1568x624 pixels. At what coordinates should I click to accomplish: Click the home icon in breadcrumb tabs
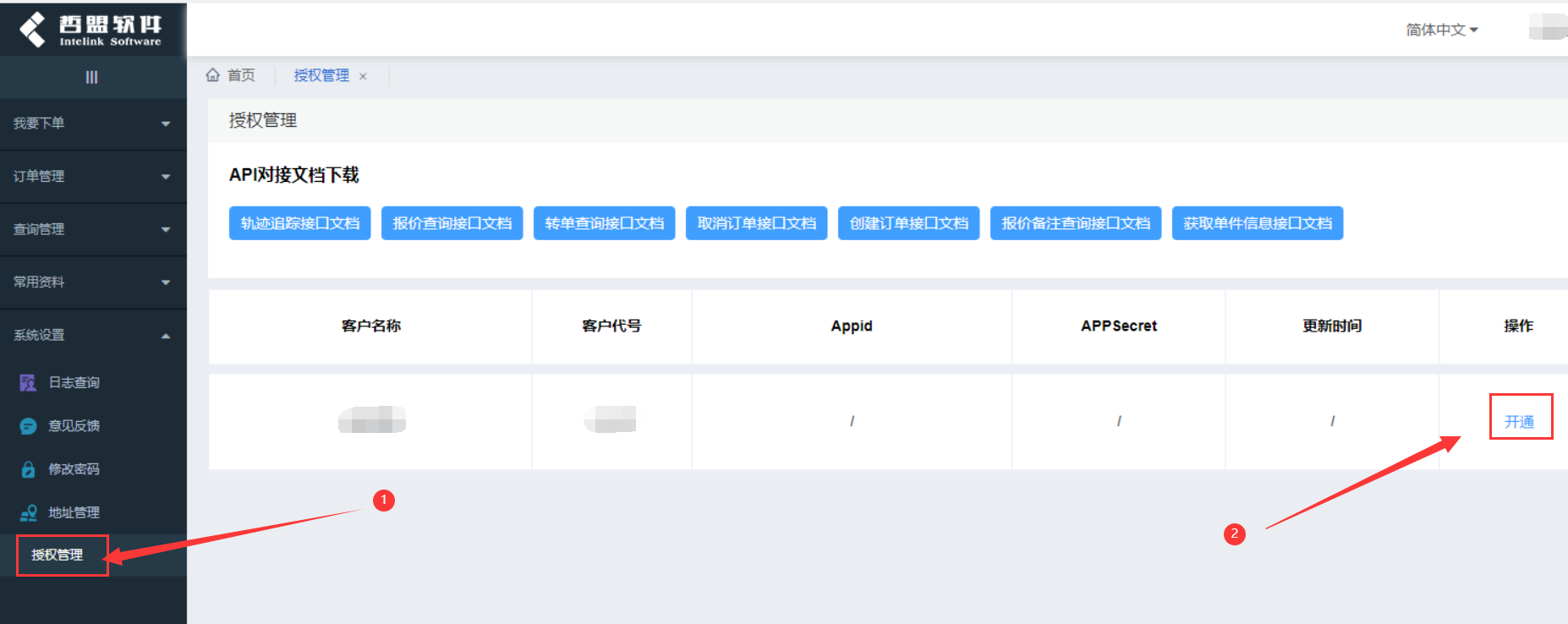click(x=213, y=75)
